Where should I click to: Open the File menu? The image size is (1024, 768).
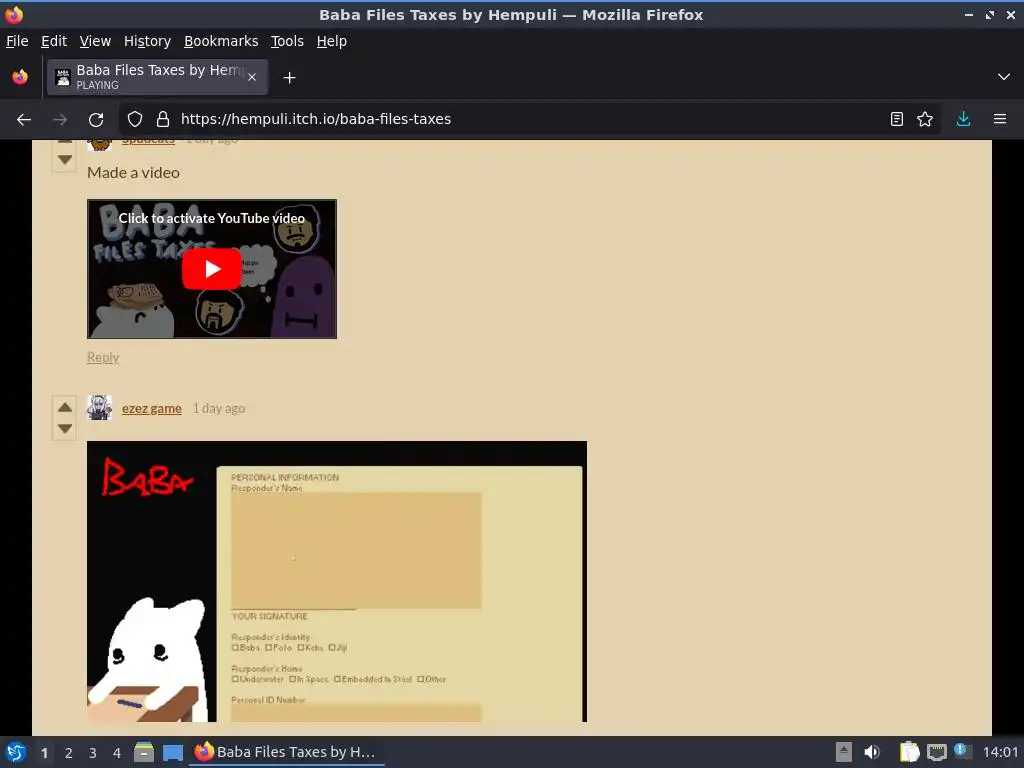(x=17, y=41)
